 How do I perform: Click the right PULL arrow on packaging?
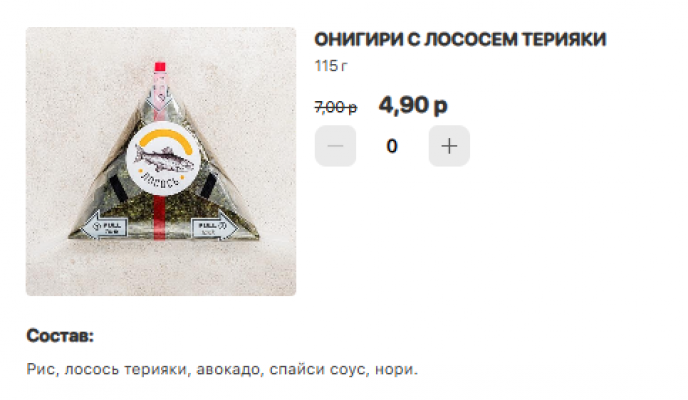215,226
